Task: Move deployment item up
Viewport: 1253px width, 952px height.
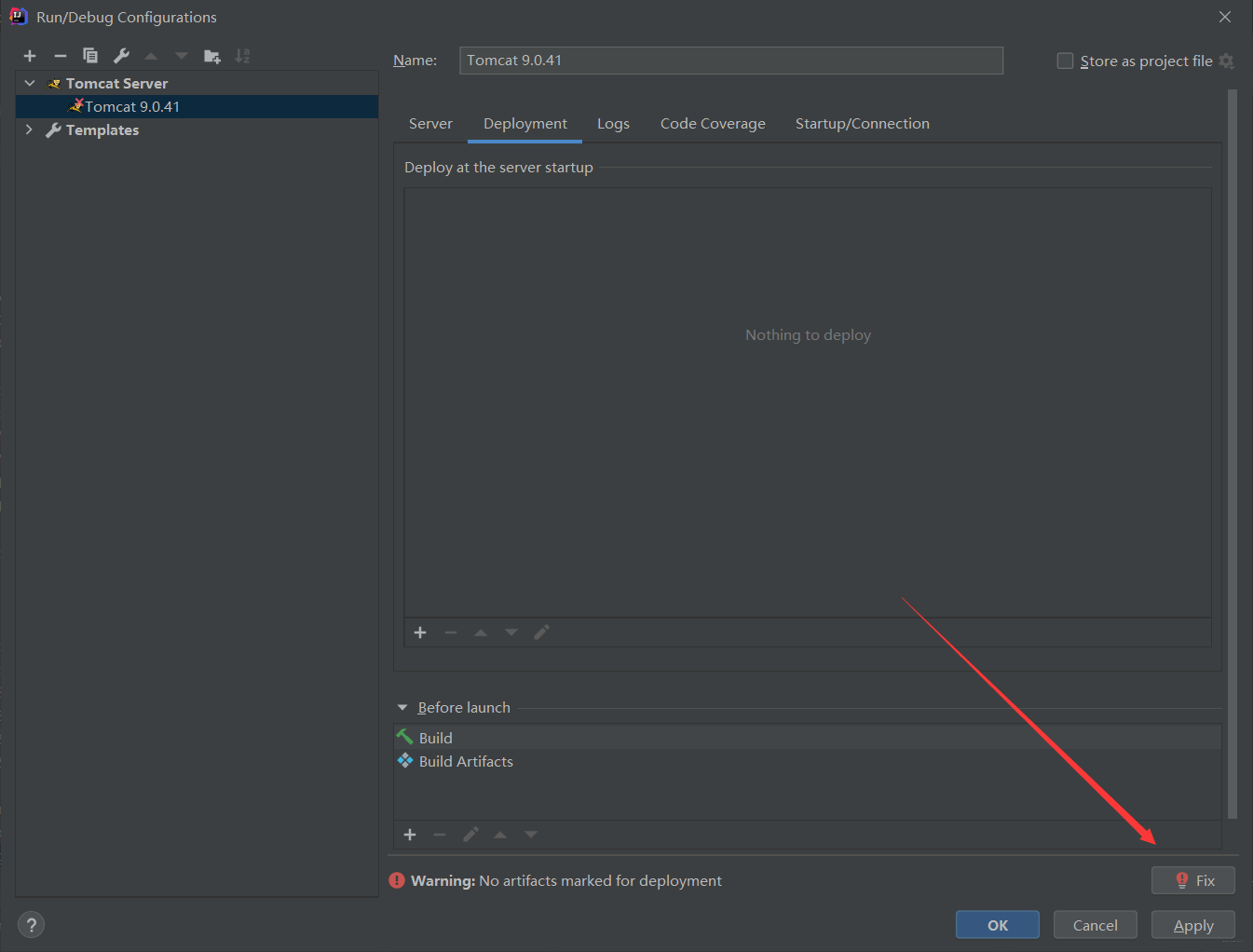Action: 481,632
